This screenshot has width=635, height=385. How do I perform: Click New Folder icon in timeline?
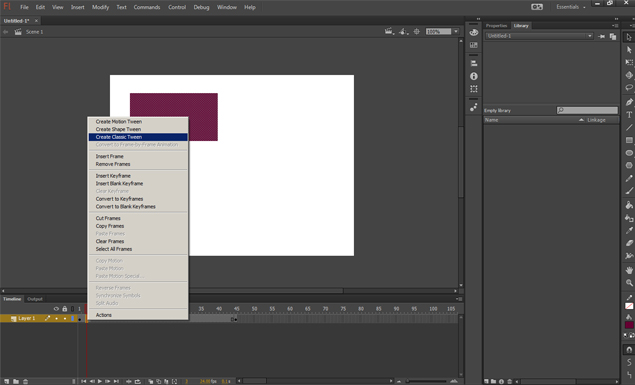(16, 381)
